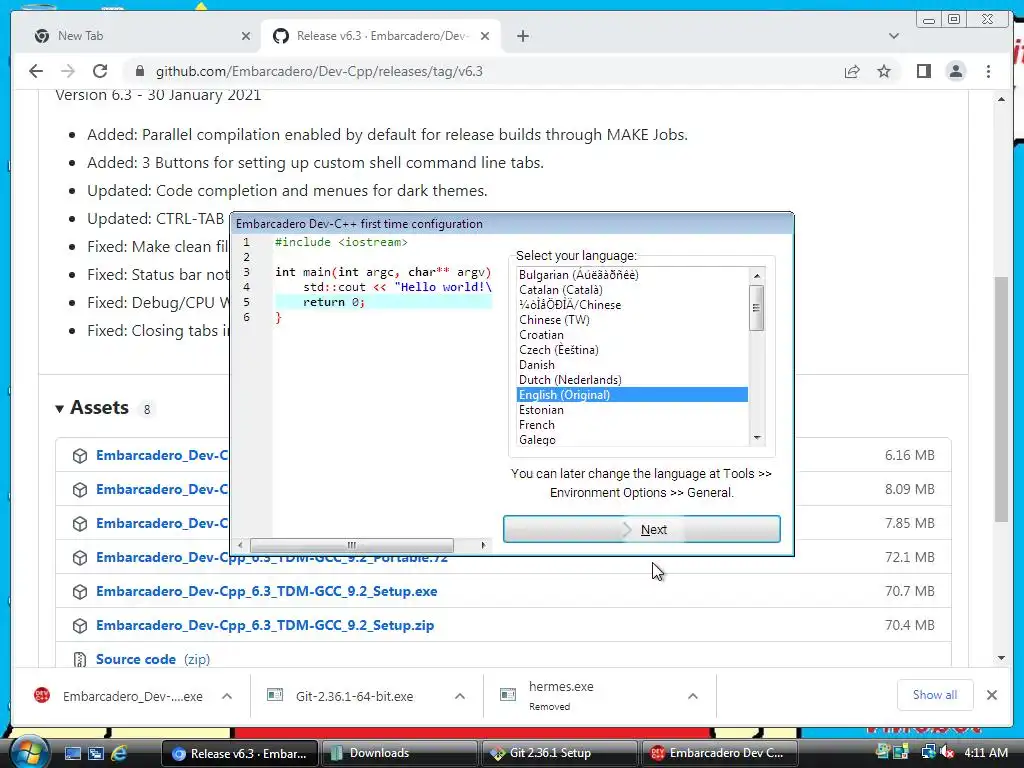Open options for Git-2.36.1-64-bit.exe download
Viewport: 1024px width, 768px height.
460,696
